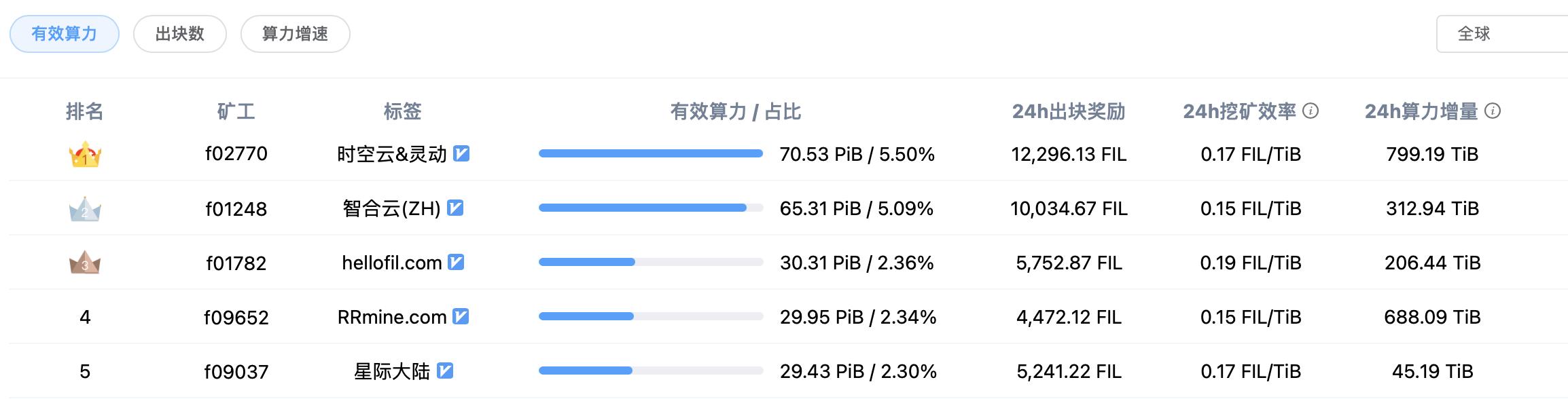
Task: Open miner f09652 link
Action: coord(236,317)
